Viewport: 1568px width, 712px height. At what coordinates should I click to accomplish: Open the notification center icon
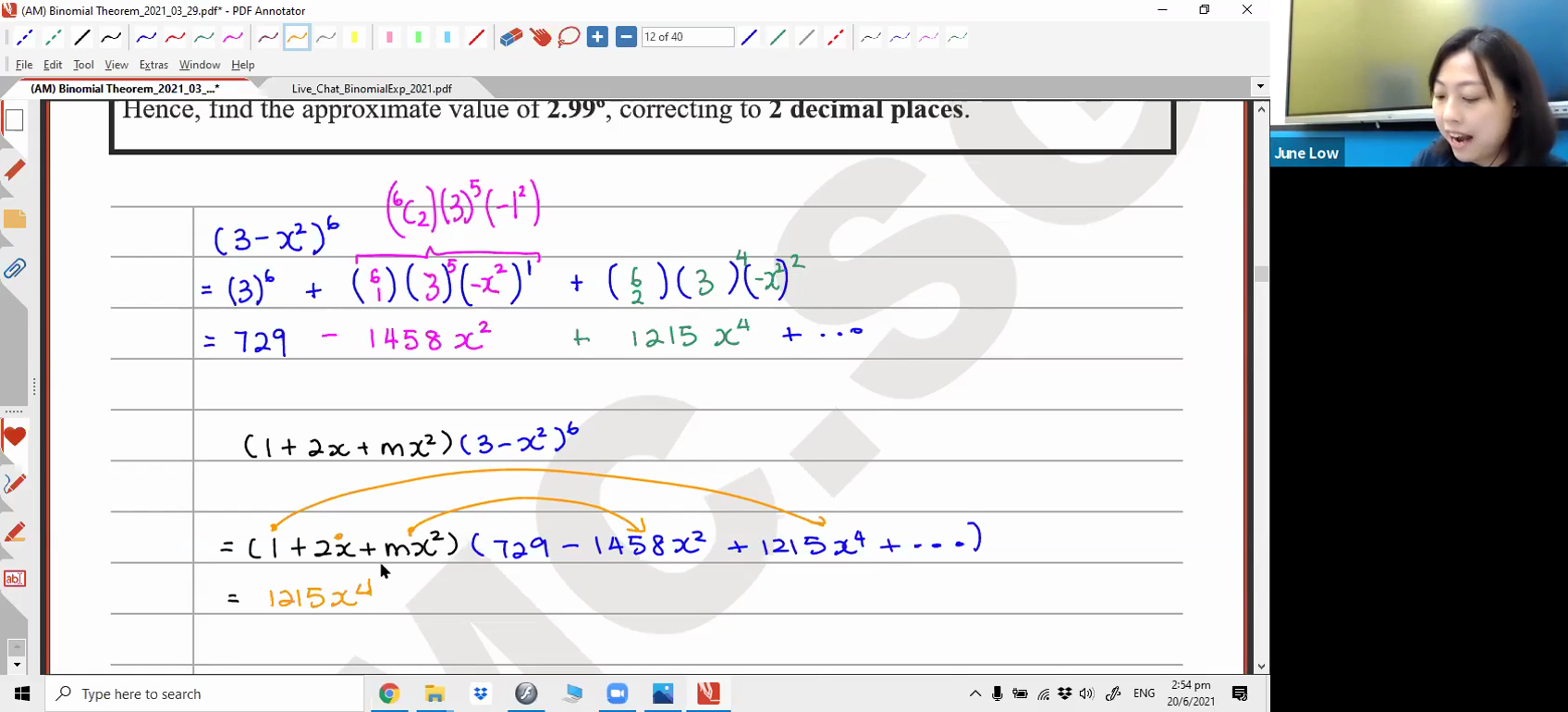[x=1241, y=694]
